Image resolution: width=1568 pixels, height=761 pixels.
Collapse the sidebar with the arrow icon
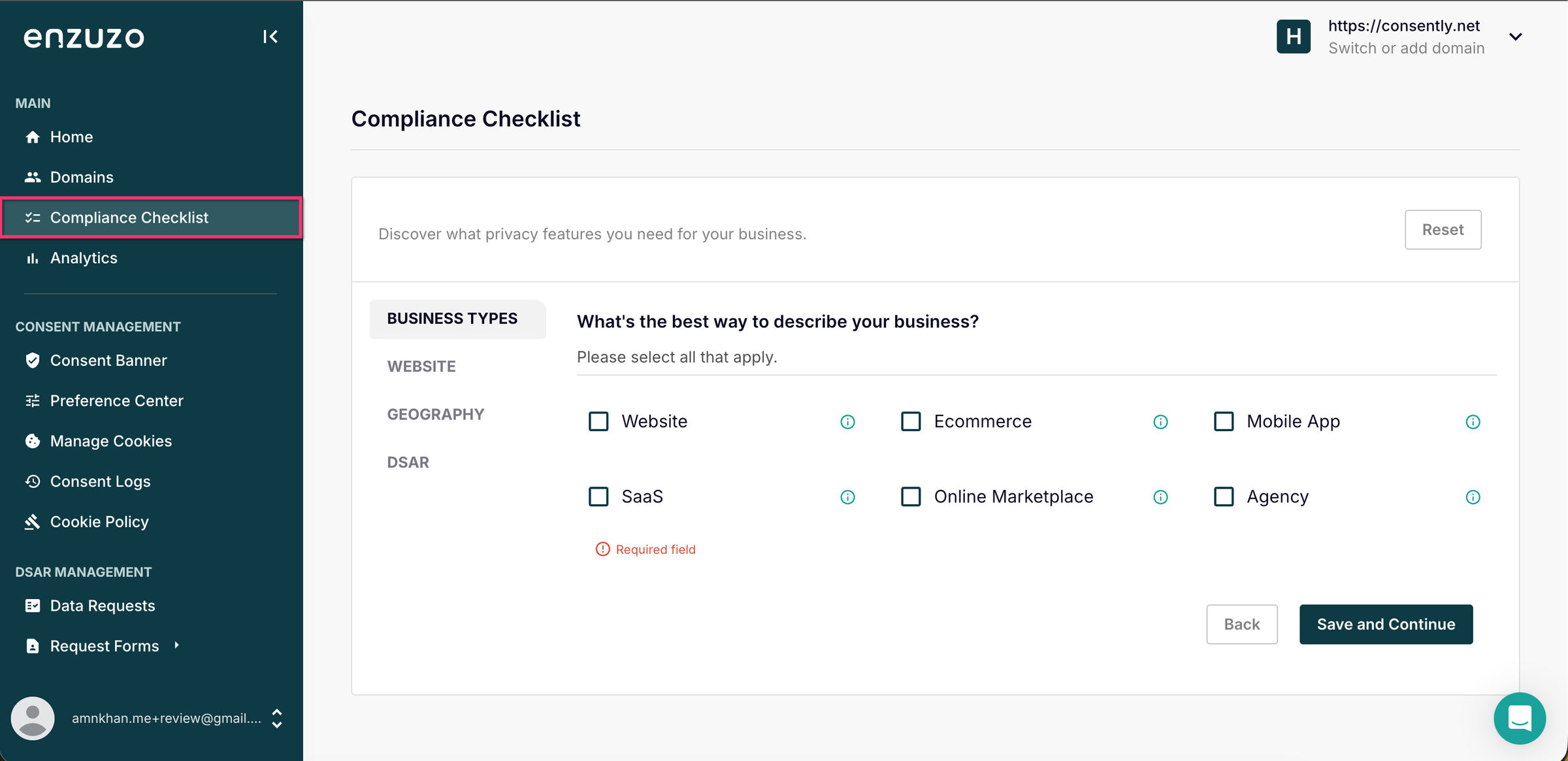[270, 37]
